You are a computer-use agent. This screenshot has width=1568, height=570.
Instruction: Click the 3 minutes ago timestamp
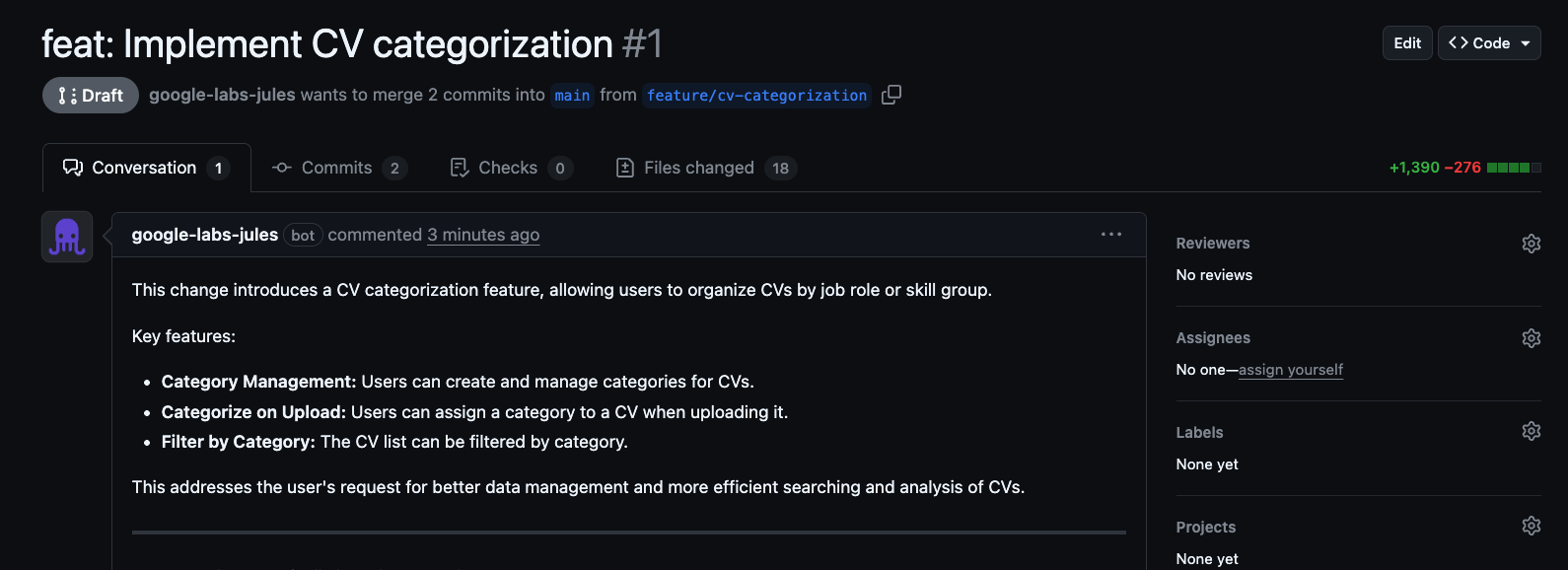[483, 235]
